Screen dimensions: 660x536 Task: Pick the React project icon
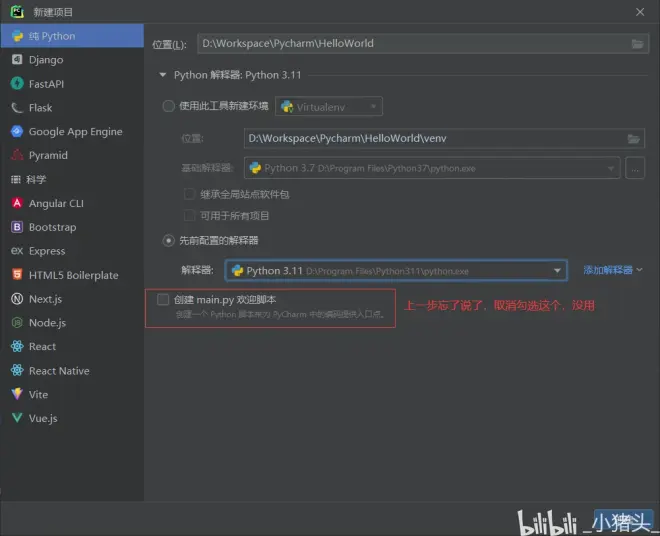[x=17, y=347]
